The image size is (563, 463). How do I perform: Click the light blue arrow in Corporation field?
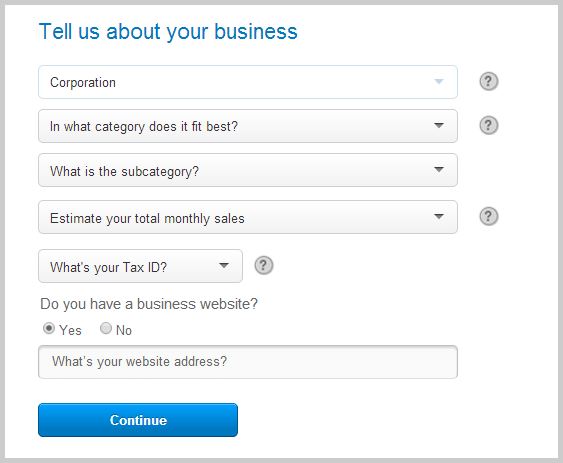[439, 82]
